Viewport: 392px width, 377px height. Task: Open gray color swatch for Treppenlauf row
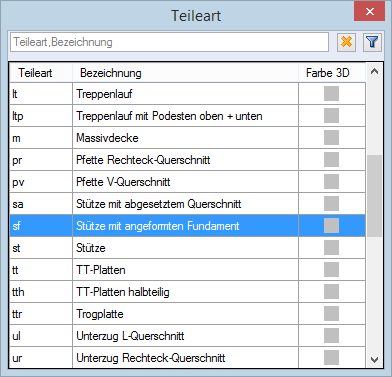(x=331, y=94)
